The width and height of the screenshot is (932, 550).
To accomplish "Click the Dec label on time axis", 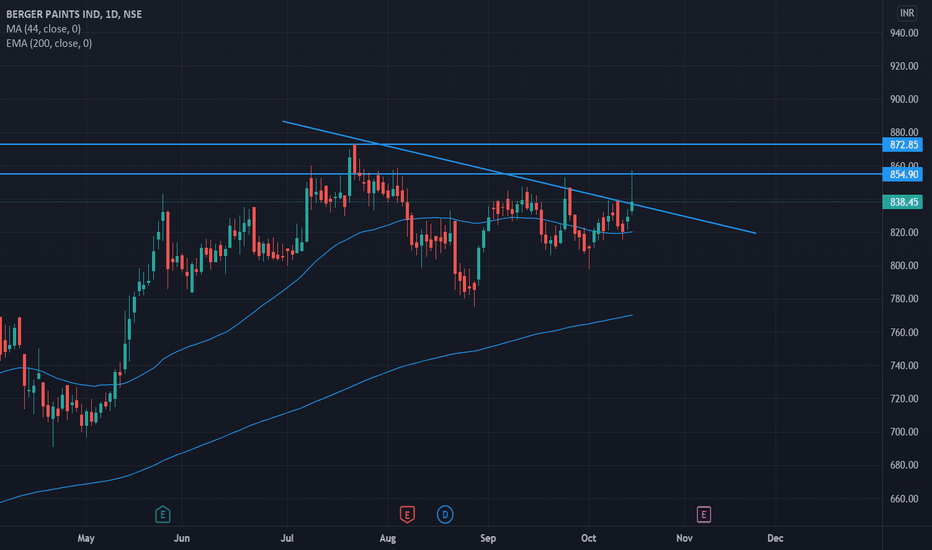I will tap(775, 538).
